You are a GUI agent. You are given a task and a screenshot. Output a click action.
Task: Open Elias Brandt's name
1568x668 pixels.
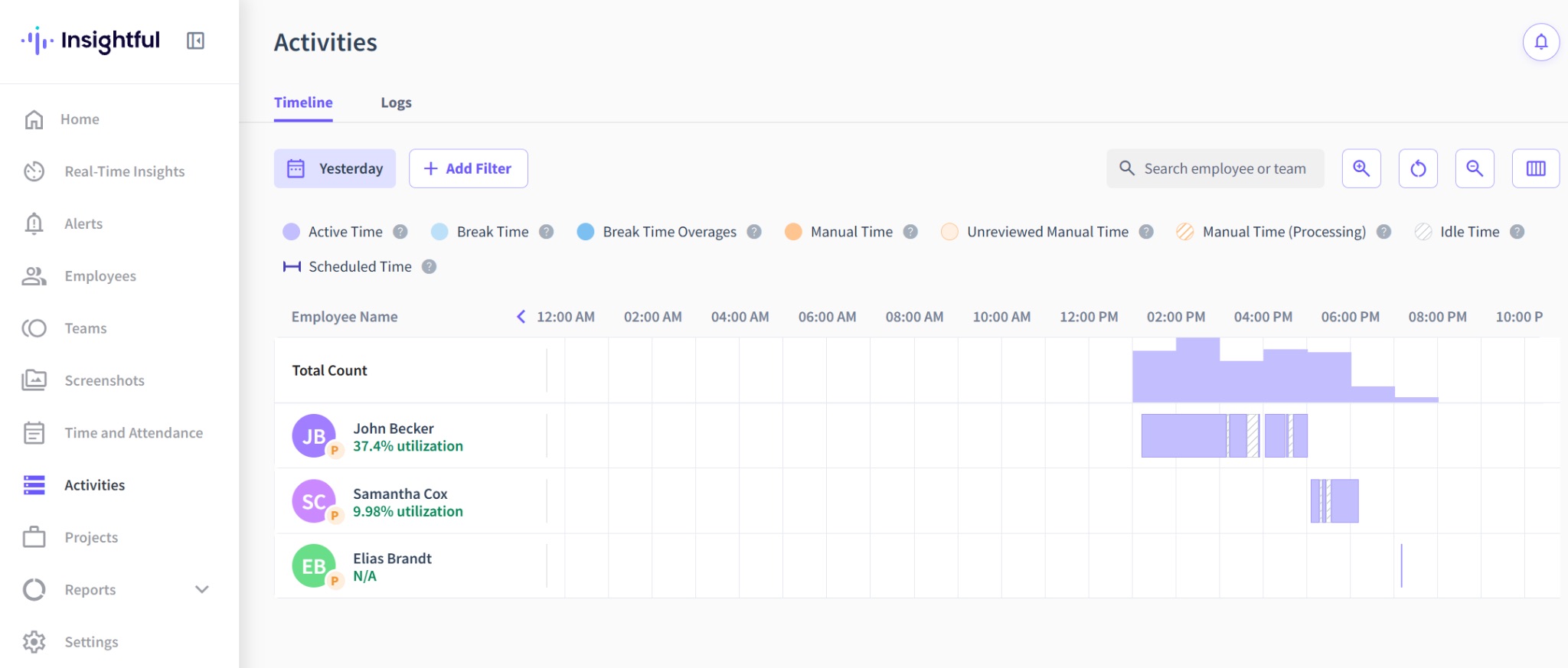(392, 559)
